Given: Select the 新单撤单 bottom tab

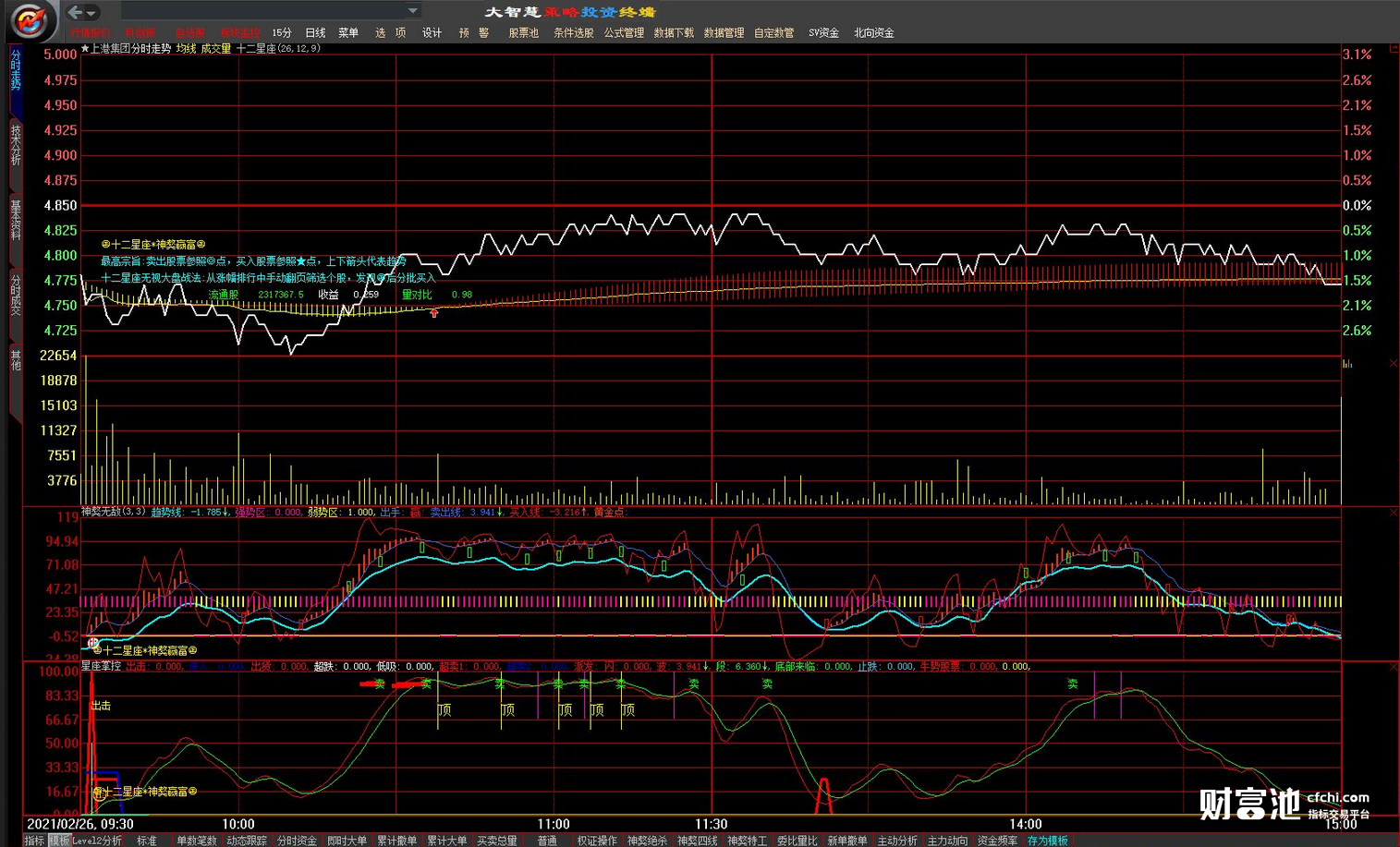Looking at the screenshot, I should (x=847, y=841).
